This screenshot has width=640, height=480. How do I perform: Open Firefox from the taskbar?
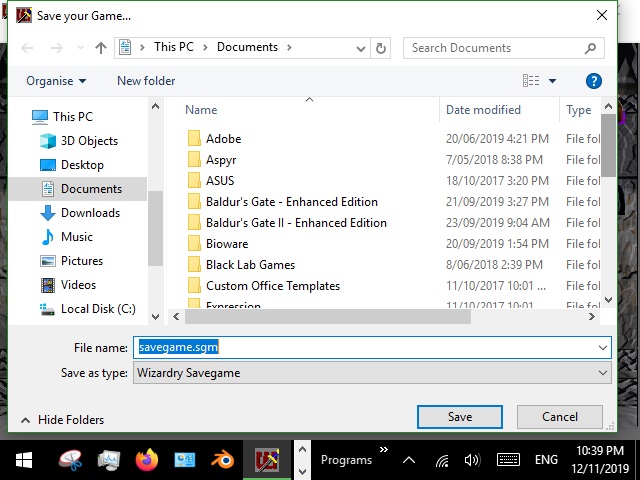(147, 460)
